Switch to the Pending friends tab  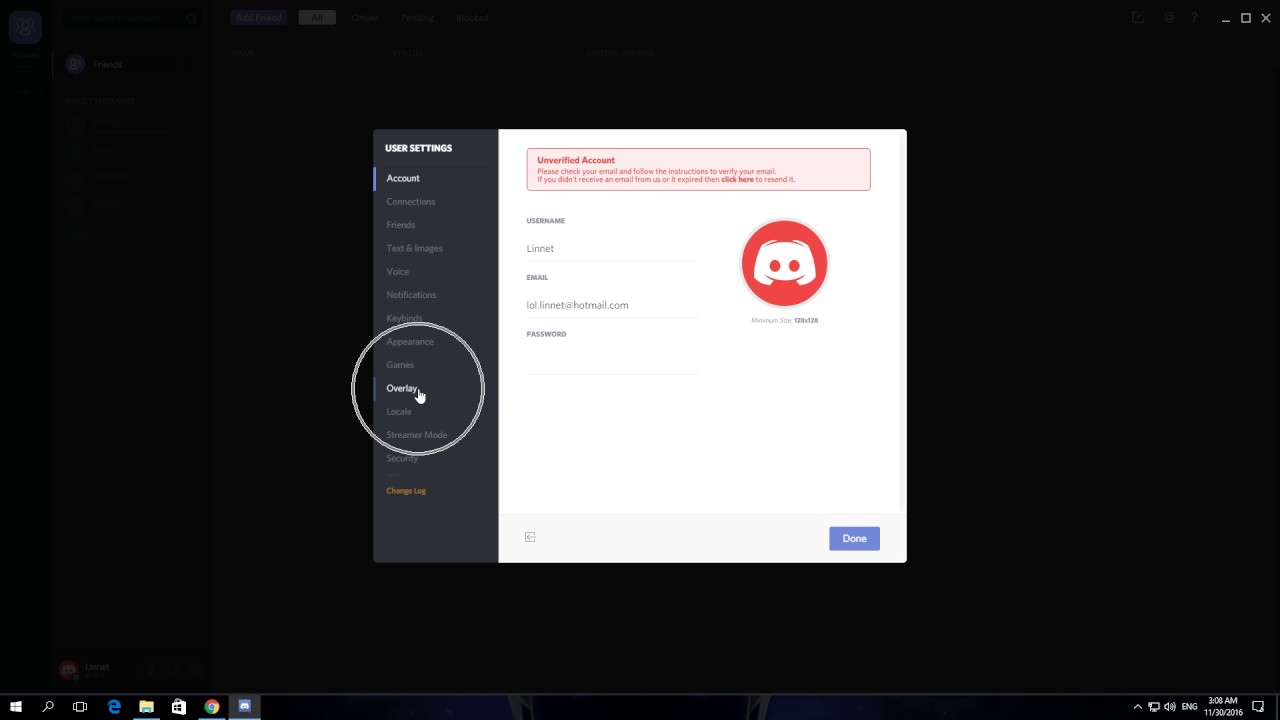tap(417, 17)
